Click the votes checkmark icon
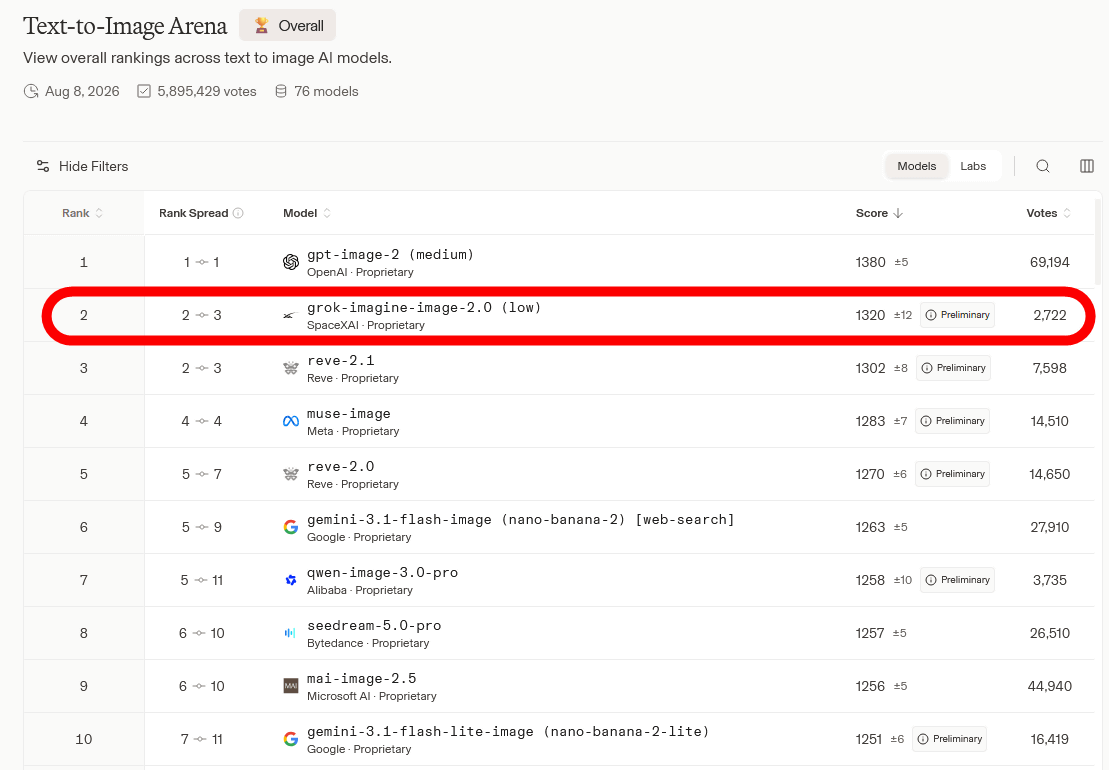The height and width of the screenshot is (770, 1109). (144, 91)
